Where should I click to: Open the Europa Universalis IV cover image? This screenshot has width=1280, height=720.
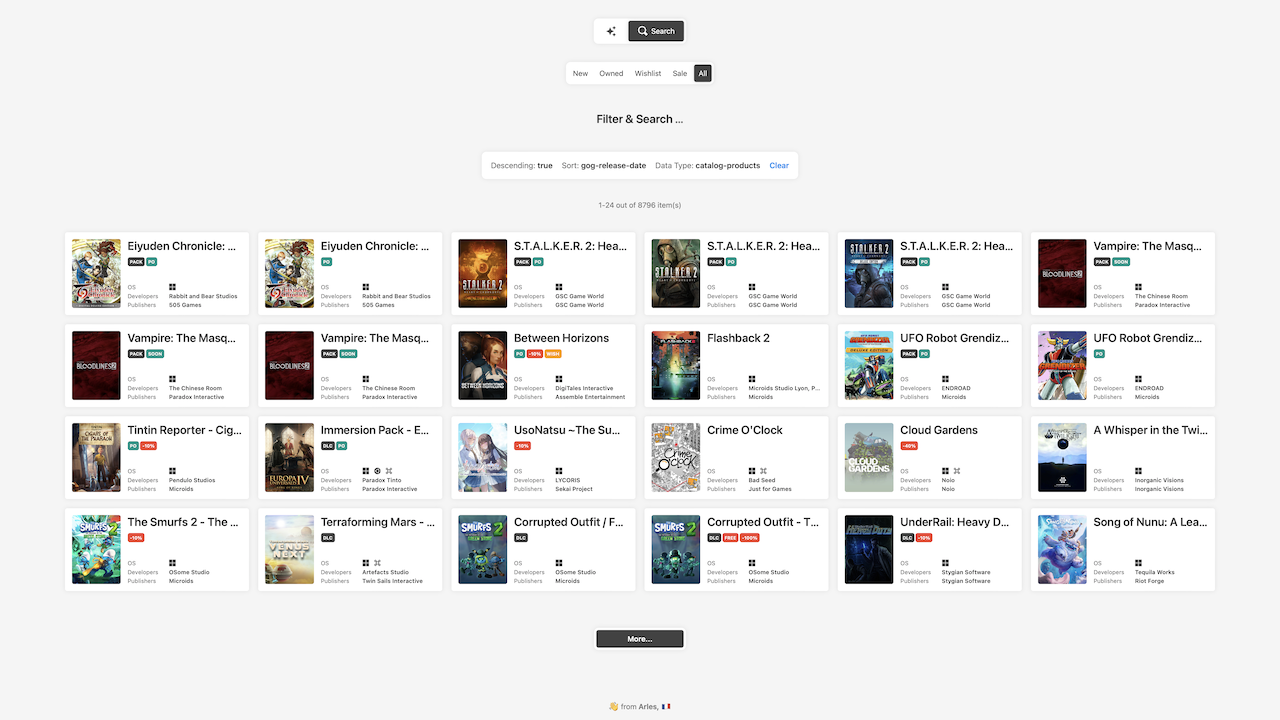click(289, 457)
